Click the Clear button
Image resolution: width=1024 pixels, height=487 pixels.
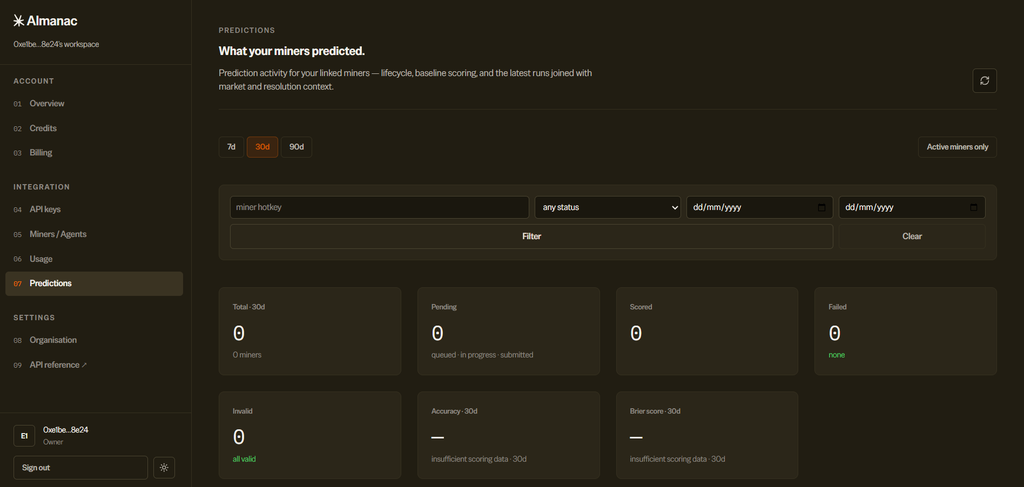[912, 236]
